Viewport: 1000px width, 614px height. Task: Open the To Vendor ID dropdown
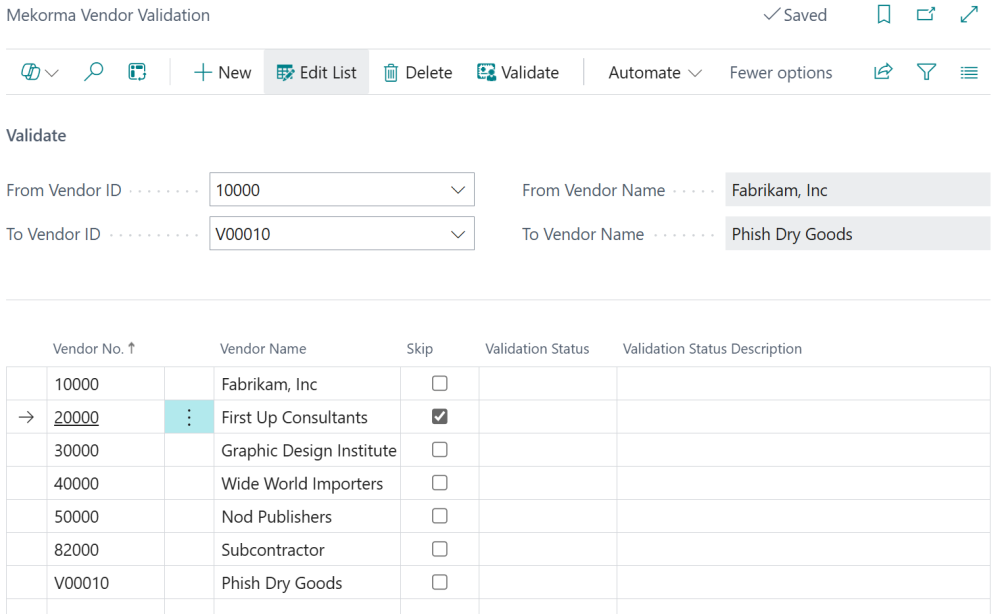click(x=458, y=233)
